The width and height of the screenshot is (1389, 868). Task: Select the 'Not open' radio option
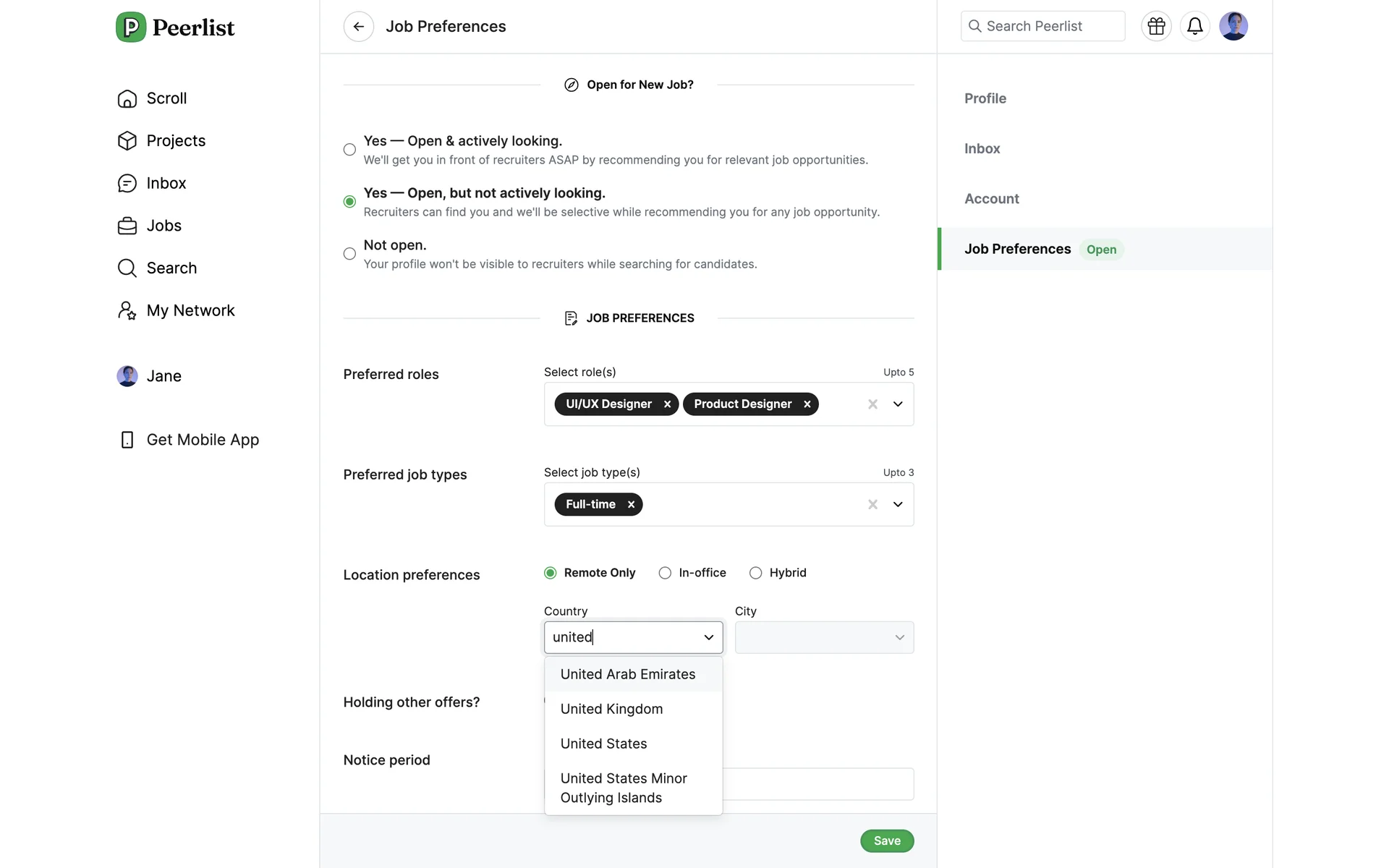[x=349, y=254]
